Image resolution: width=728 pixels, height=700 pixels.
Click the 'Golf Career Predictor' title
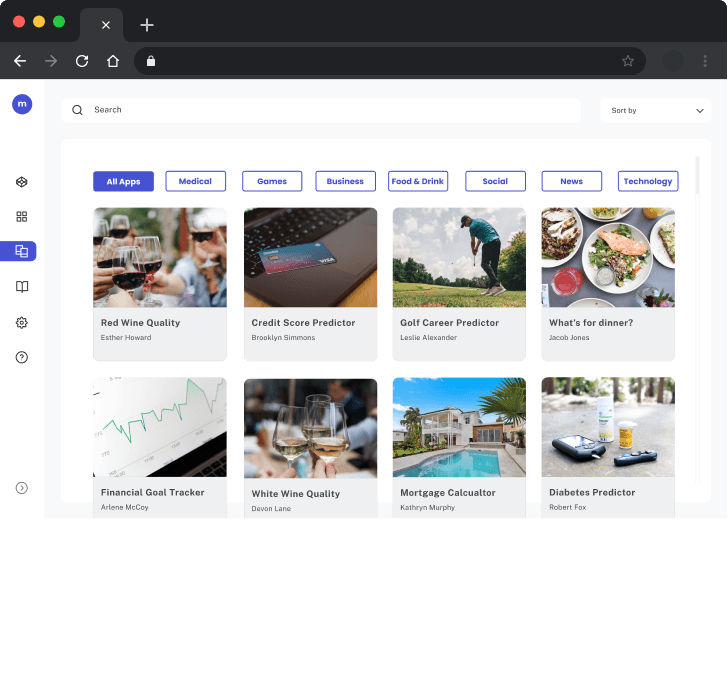point(449,323)
